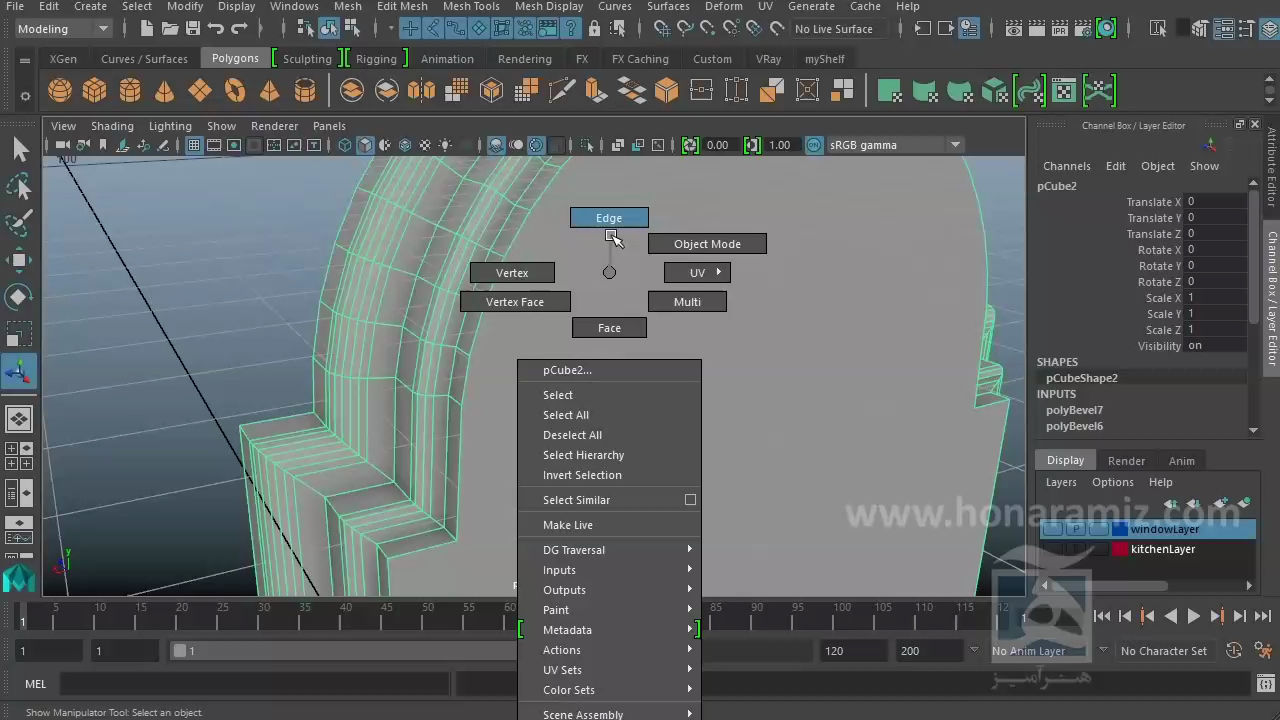Click the Mirror geometry shelf icon

pos(421,91)
